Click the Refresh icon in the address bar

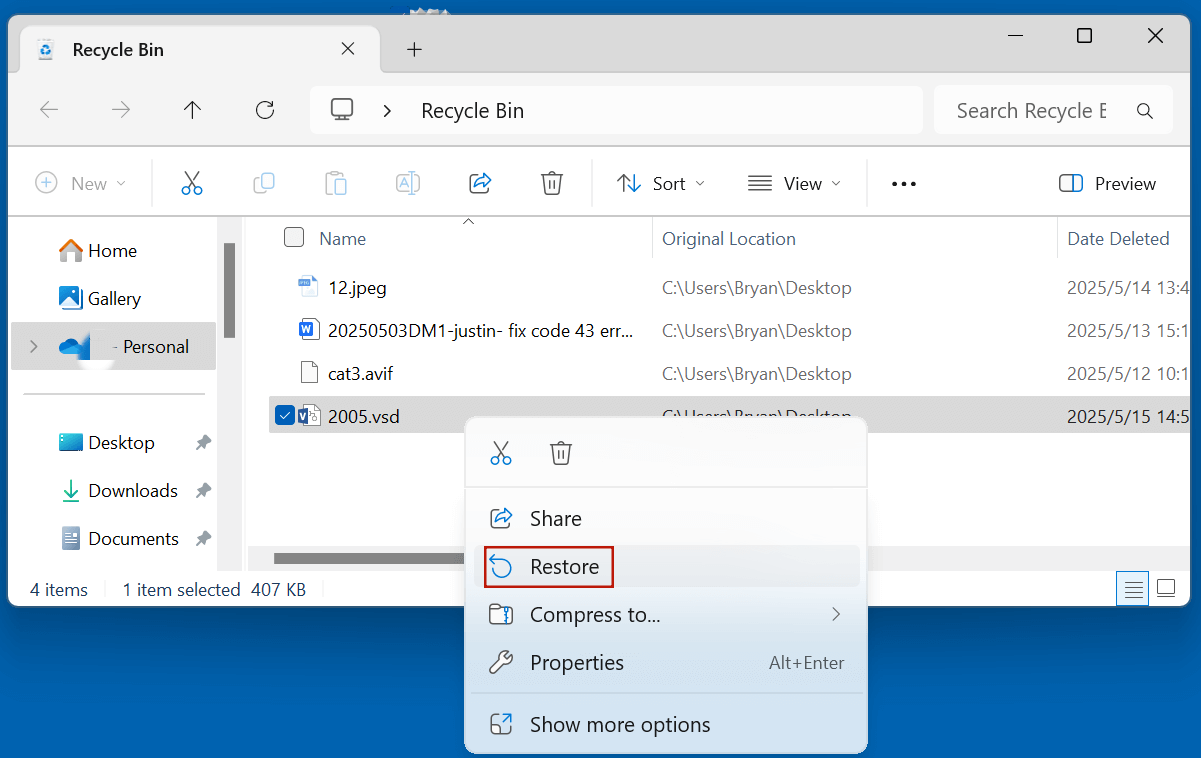coord(264,110)
